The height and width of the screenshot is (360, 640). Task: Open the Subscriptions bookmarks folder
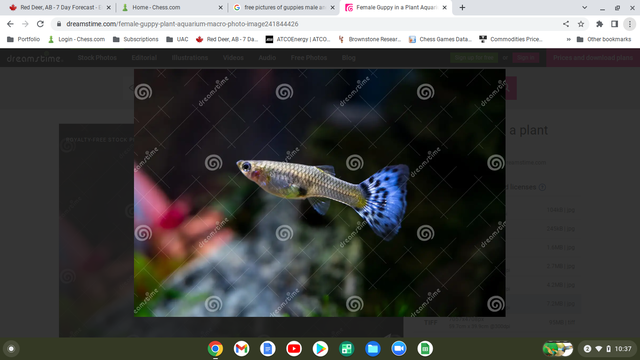pyautogui.click(x=136, y=39)
